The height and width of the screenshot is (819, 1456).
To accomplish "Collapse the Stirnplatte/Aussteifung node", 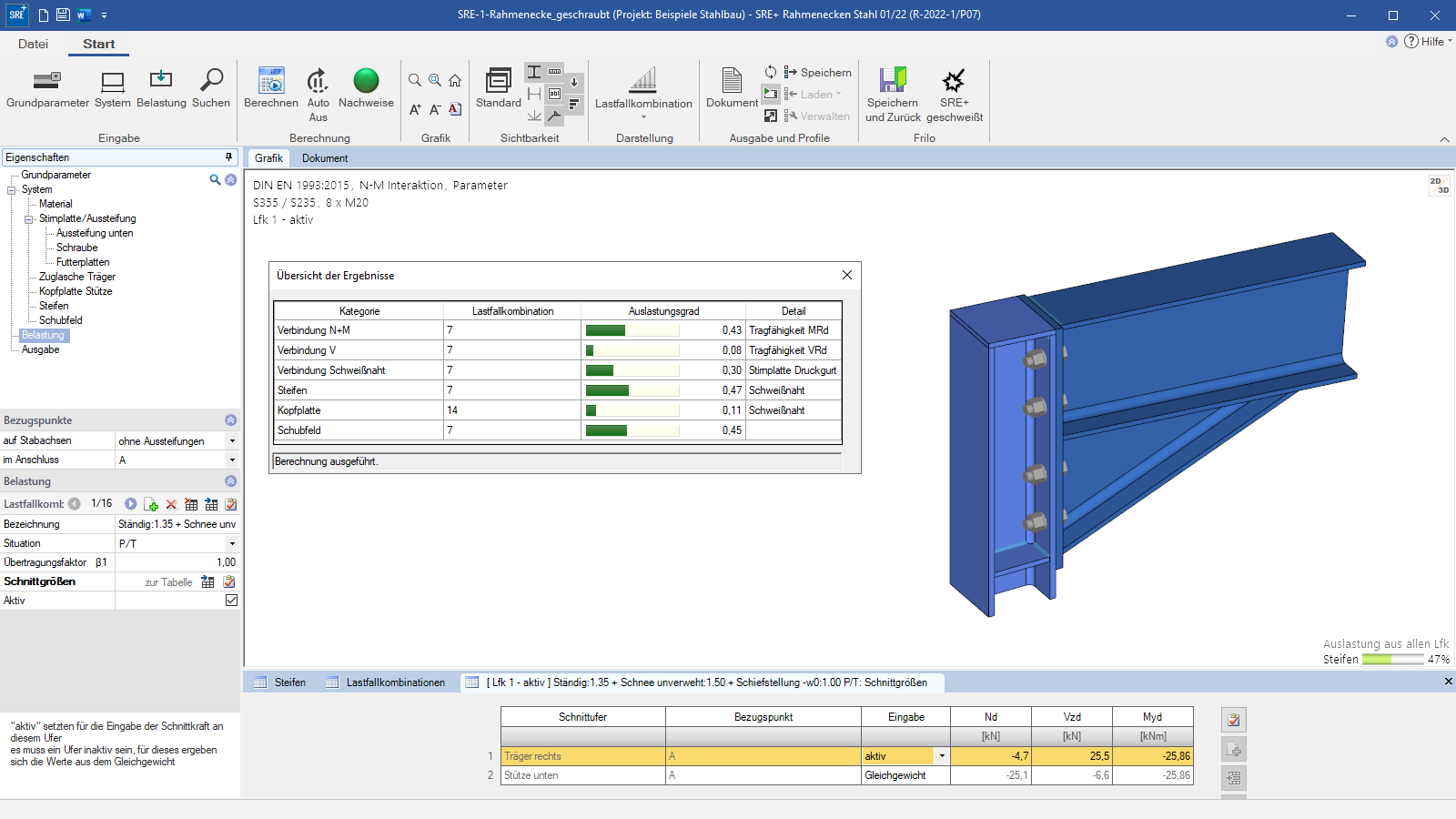I will (29, 219).
